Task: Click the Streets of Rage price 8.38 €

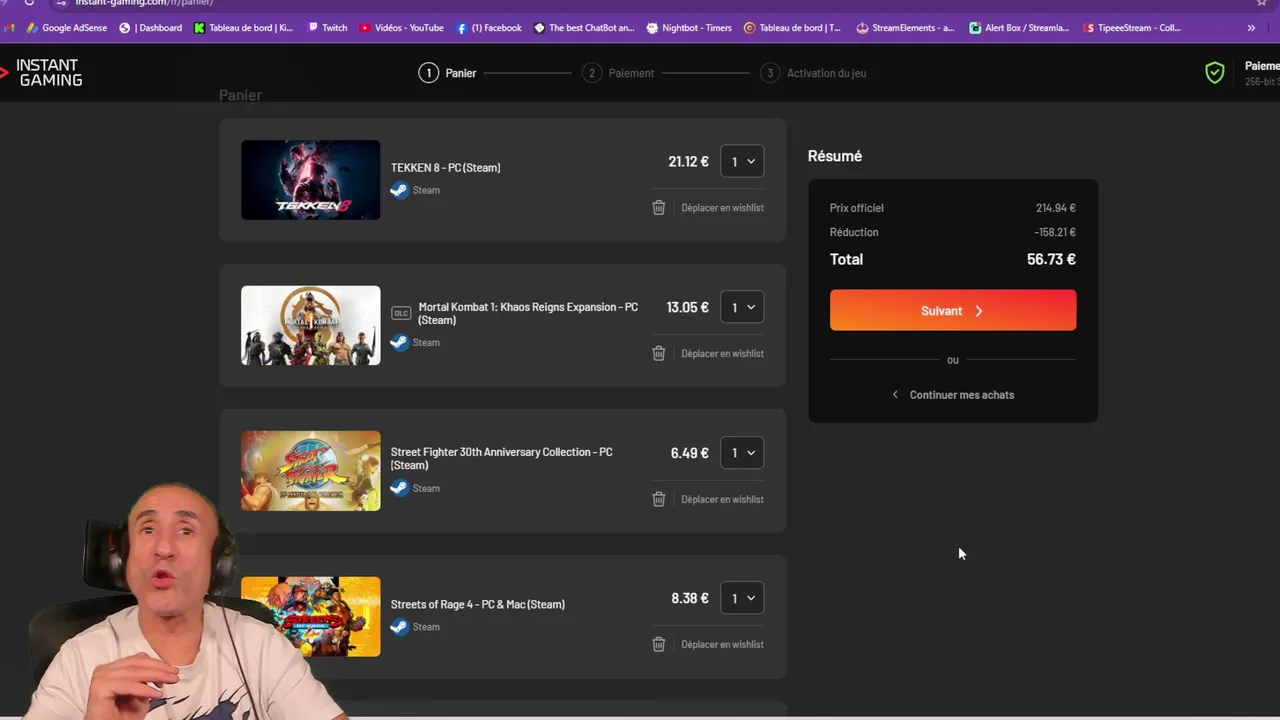Action: tap(690, 598)
